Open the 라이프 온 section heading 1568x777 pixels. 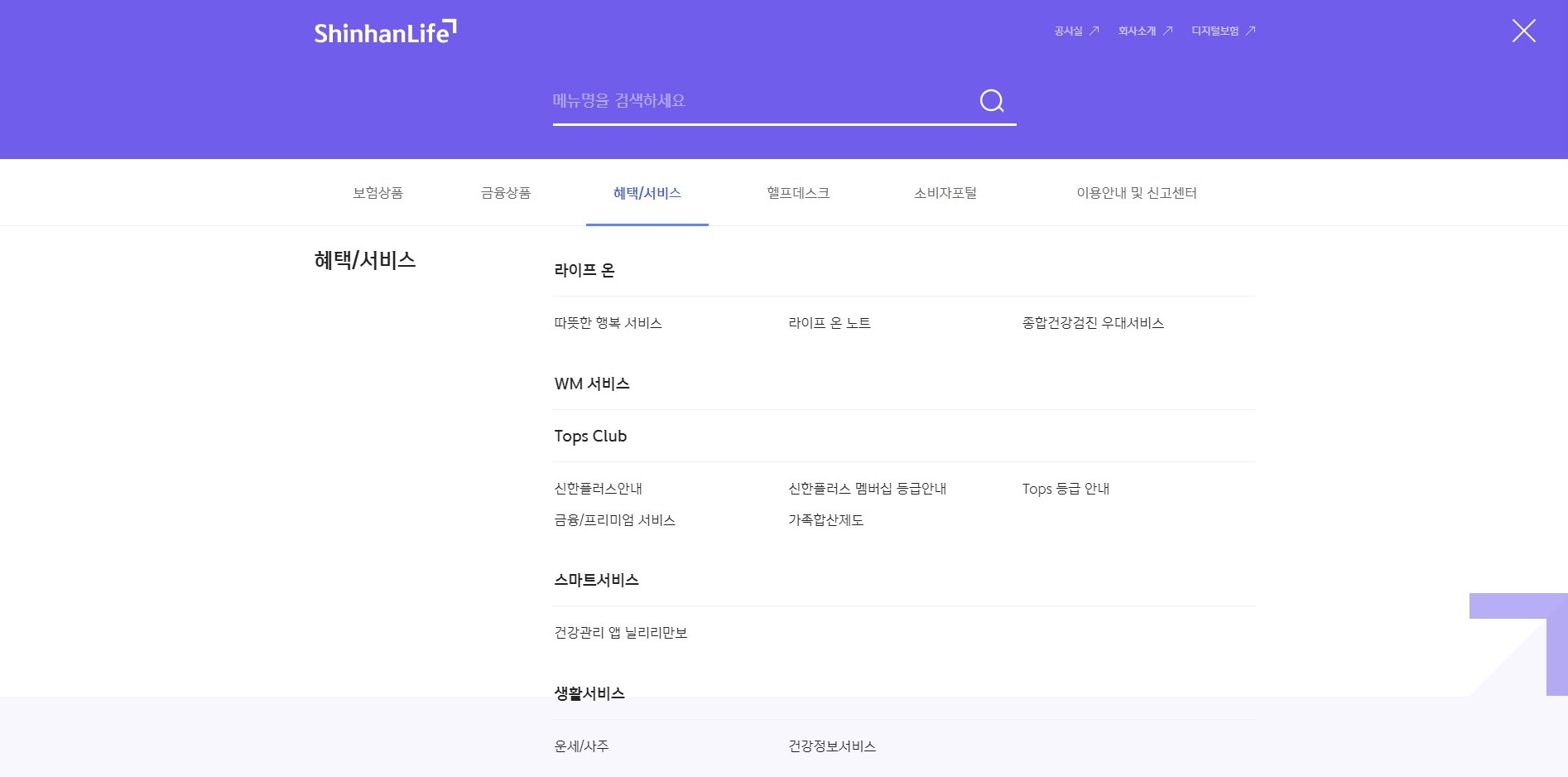coord(584,270)
